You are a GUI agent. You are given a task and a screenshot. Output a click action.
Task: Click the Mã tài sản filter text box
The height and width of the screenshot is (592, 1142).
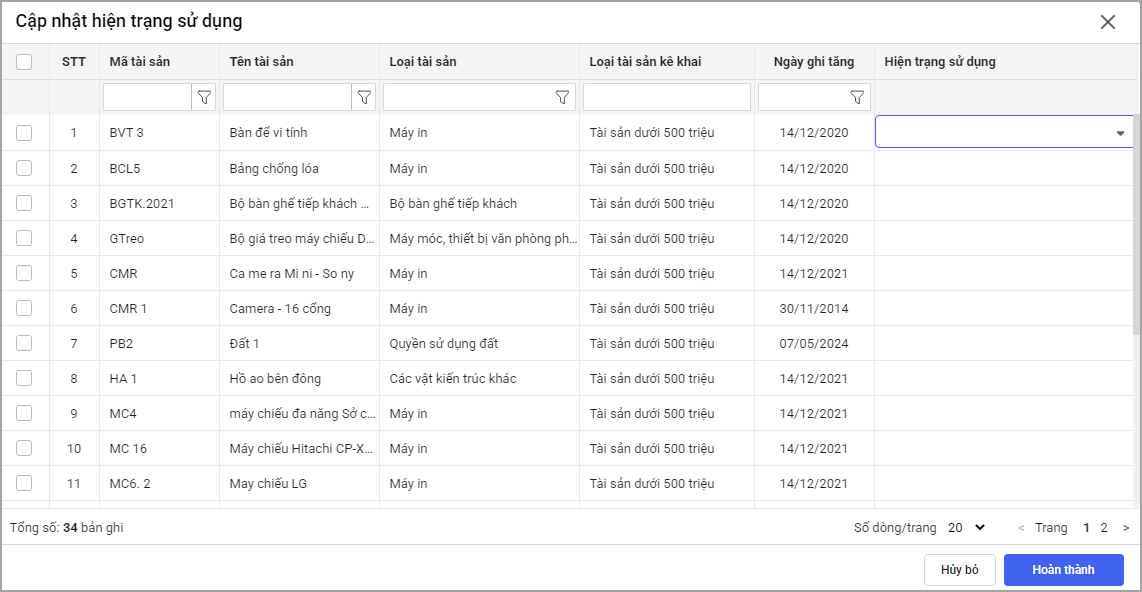pos(147,97)
